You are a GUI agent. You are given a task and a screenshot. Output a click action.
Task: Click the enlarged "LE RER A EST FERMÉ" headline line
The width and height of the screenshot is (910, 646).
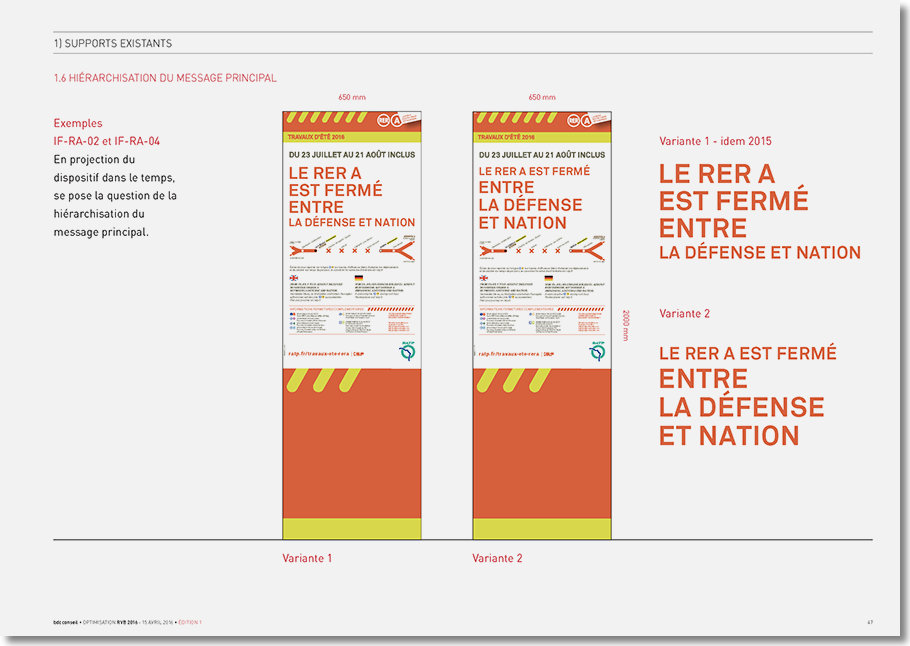(x=748, y=353)
